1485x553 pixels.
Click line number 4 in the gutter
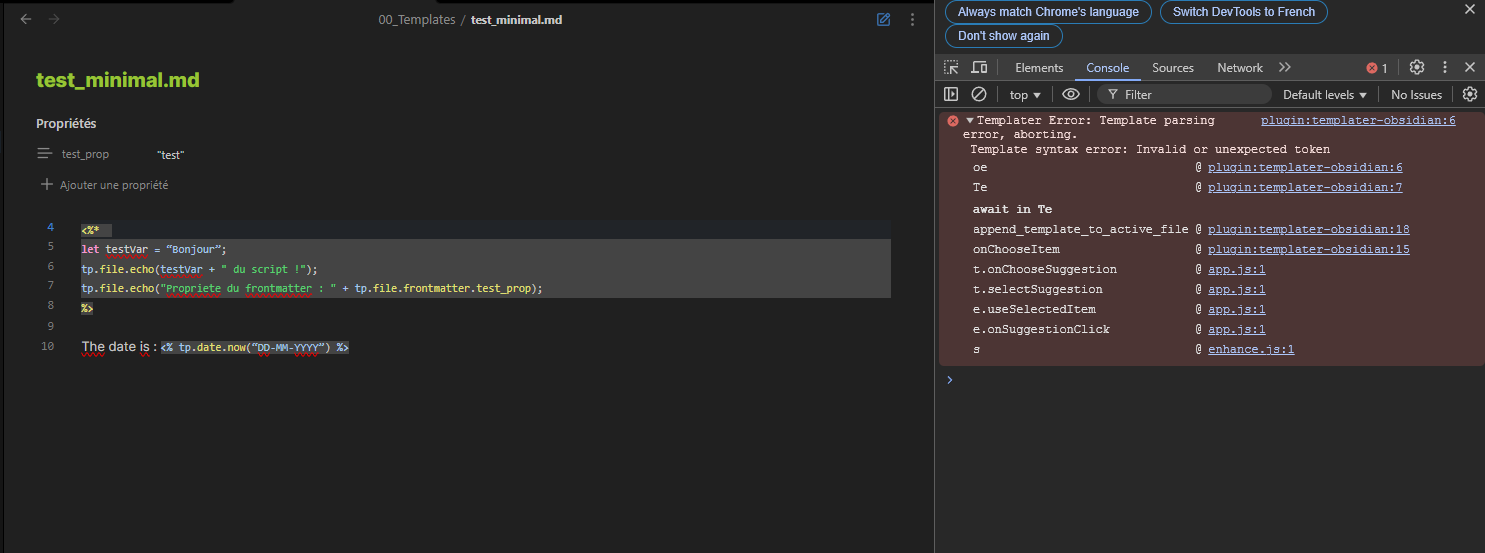[50, 229]
